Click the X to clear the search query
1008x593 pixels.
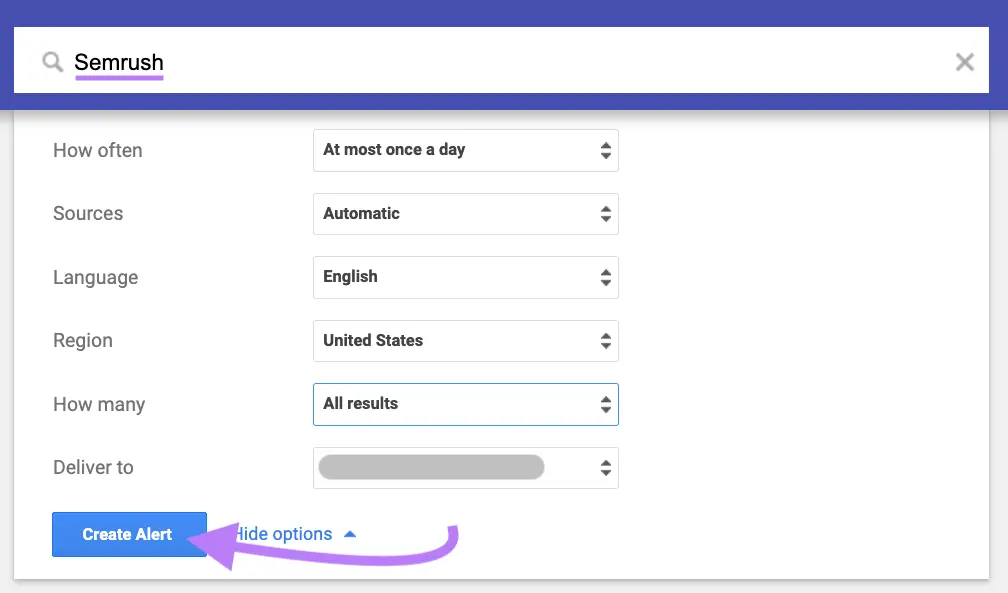pos(964,61)
